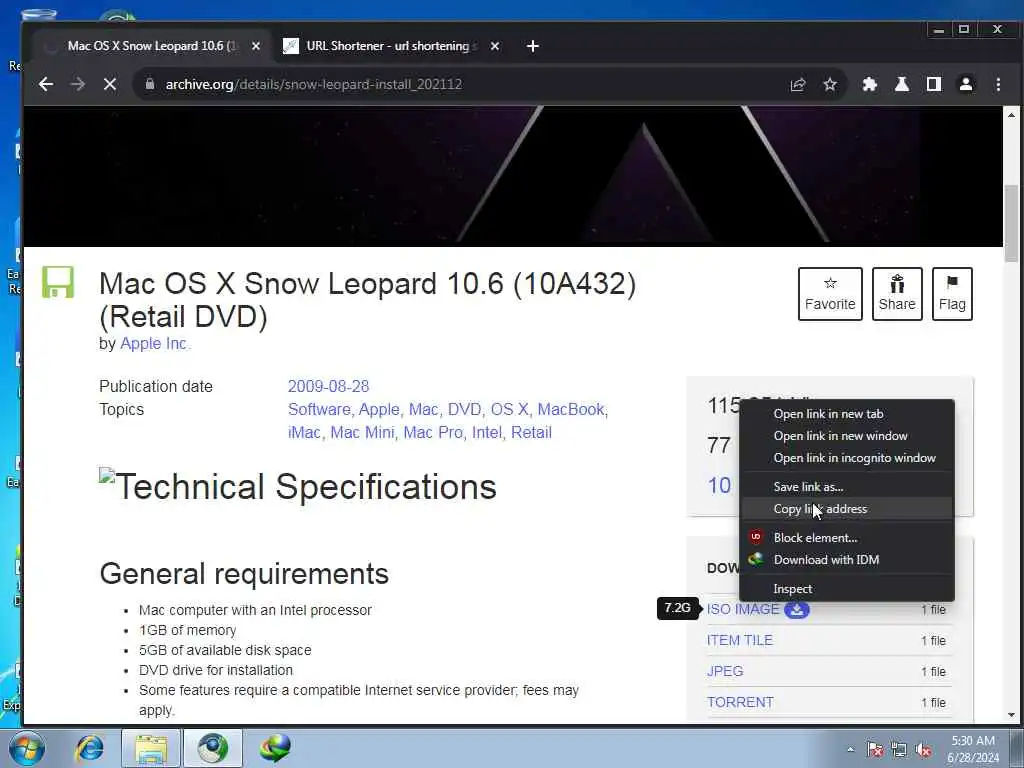
Task: Select the Mac OS X Snow Leopard tab
Action: pyautogui.click(x=153, y=46)
